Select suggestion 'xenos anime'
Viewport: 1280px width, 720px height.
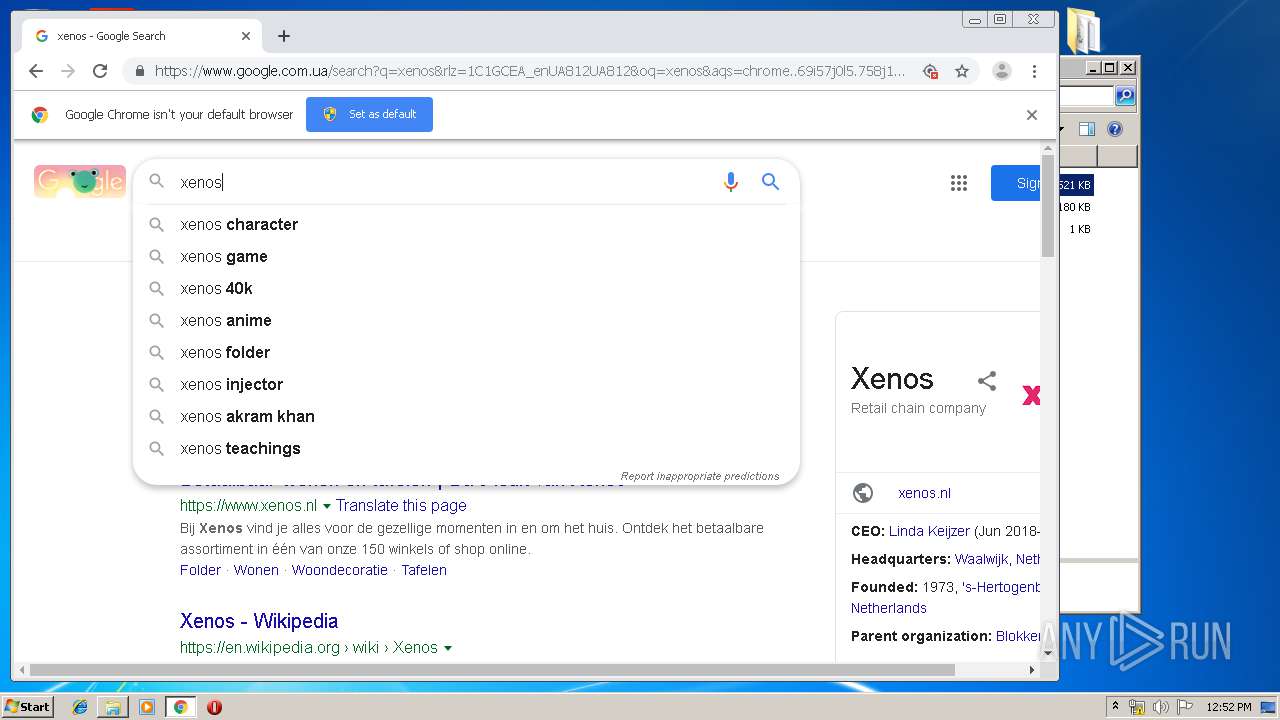tap(466, 320)
